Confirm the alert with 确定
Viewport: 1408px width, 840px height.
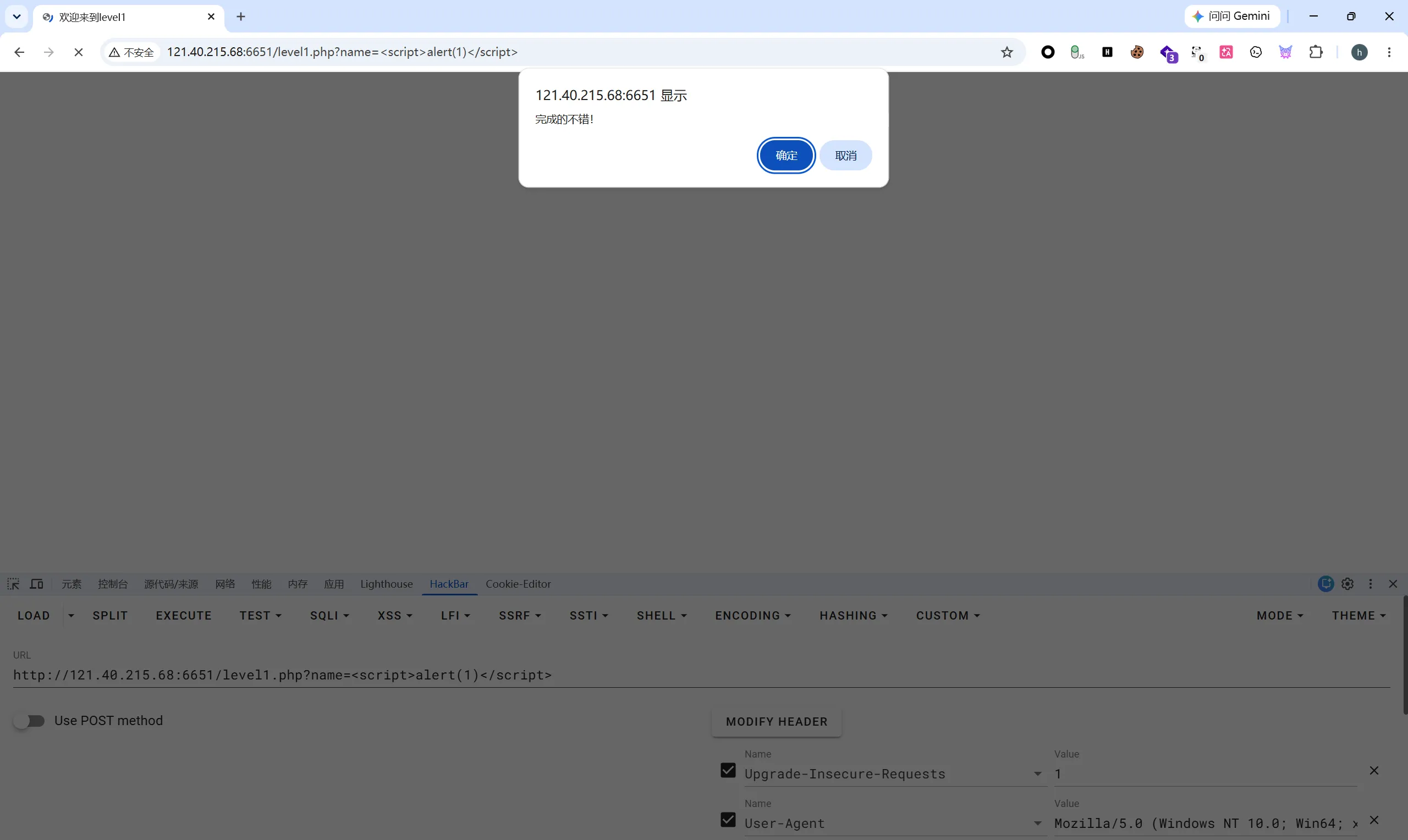(x=787, y=155)
